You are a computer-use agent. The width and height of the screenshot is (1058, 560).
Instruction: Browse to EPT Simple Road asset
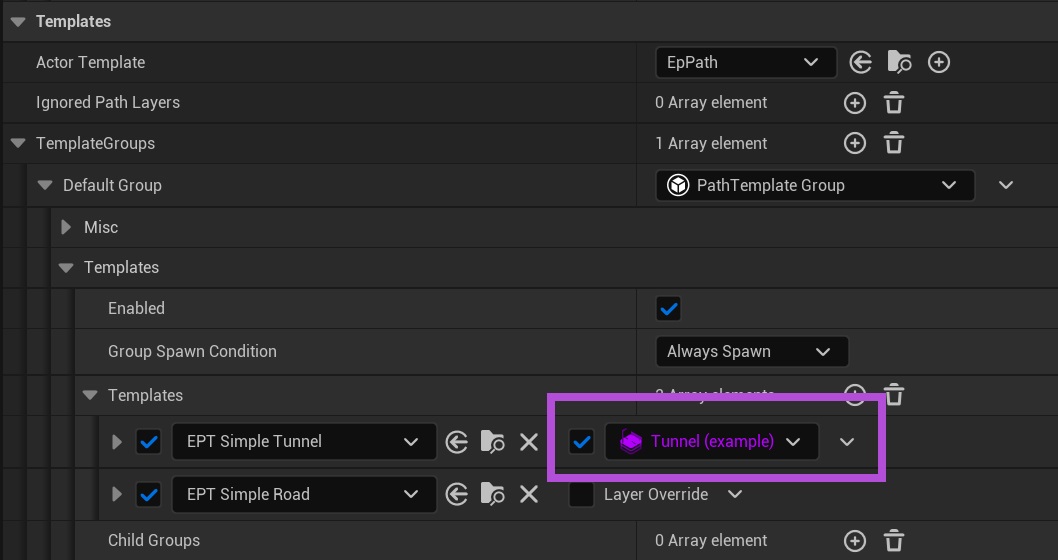point(492,494)
